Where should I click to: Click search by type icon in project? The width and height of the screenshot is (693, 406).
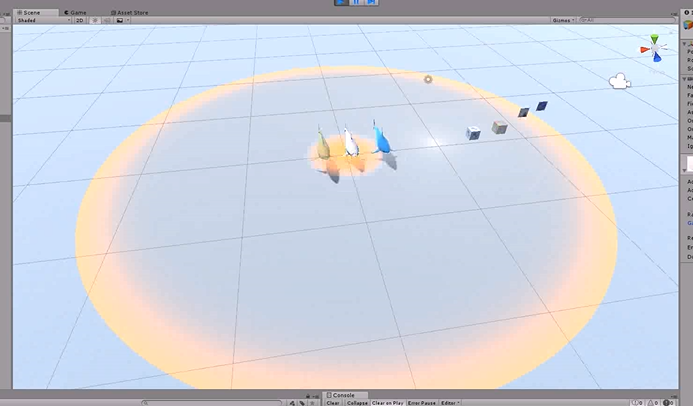pyautogui.click(x=292, y=403)
